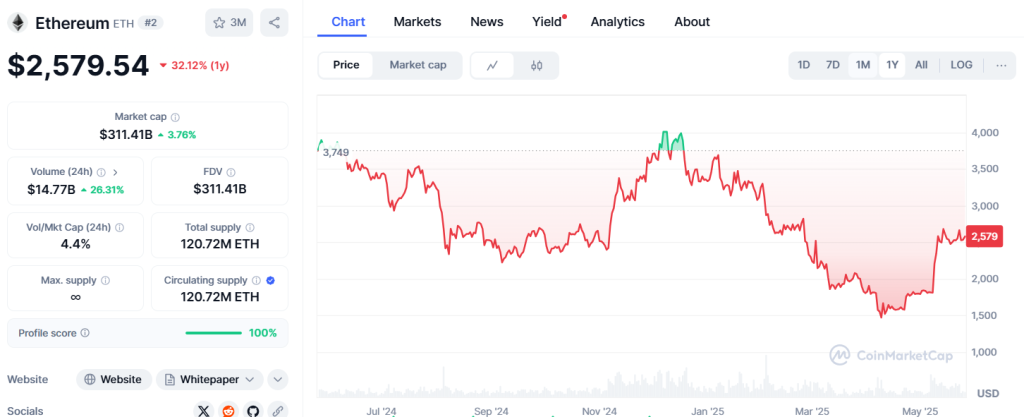Switch to line chart view icon

tap(492, 65)
